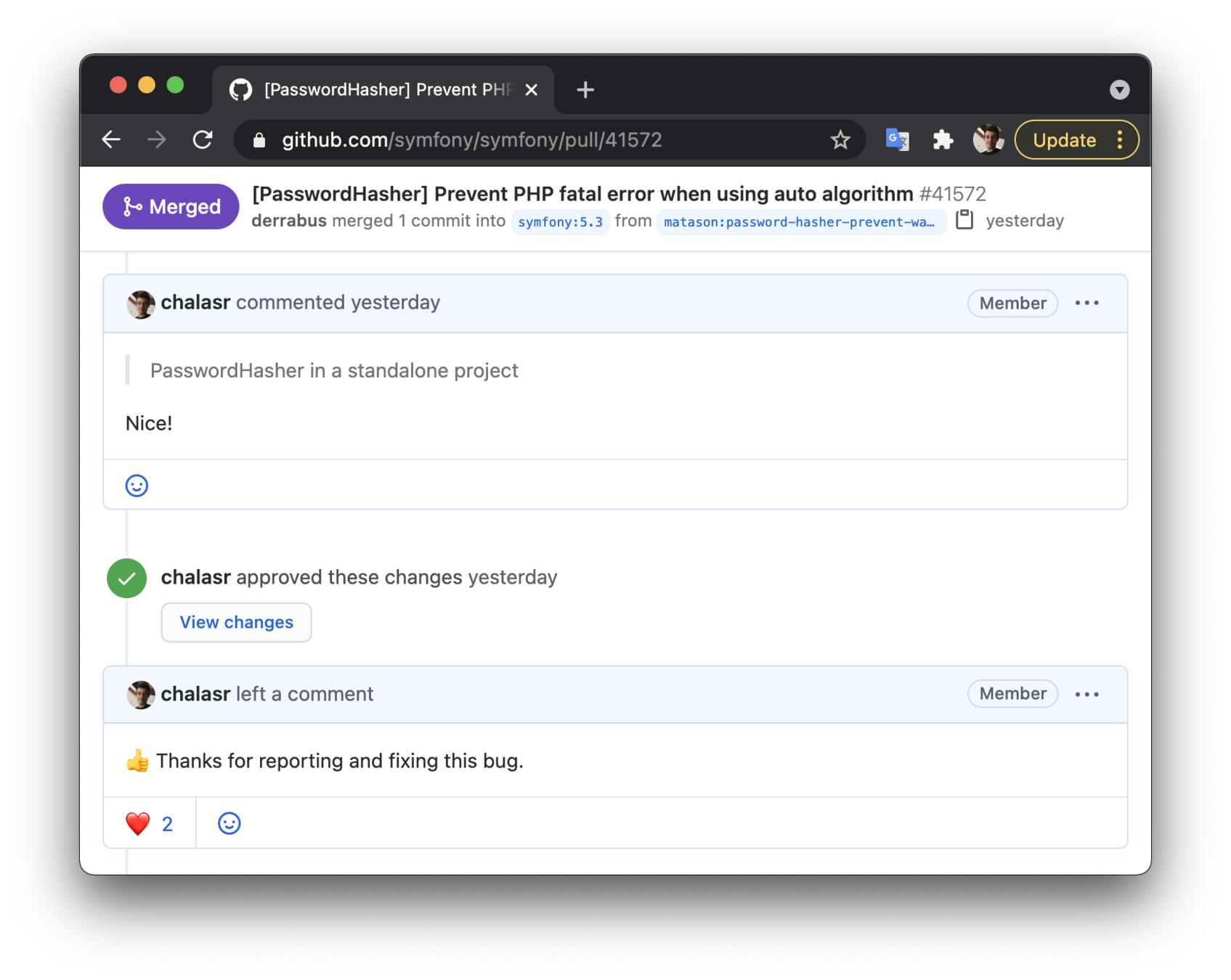The width and height of the screenshot is (1231, 980).
Task: Open the symfony:5.3 base branch link
Action: tap(560, 221)
